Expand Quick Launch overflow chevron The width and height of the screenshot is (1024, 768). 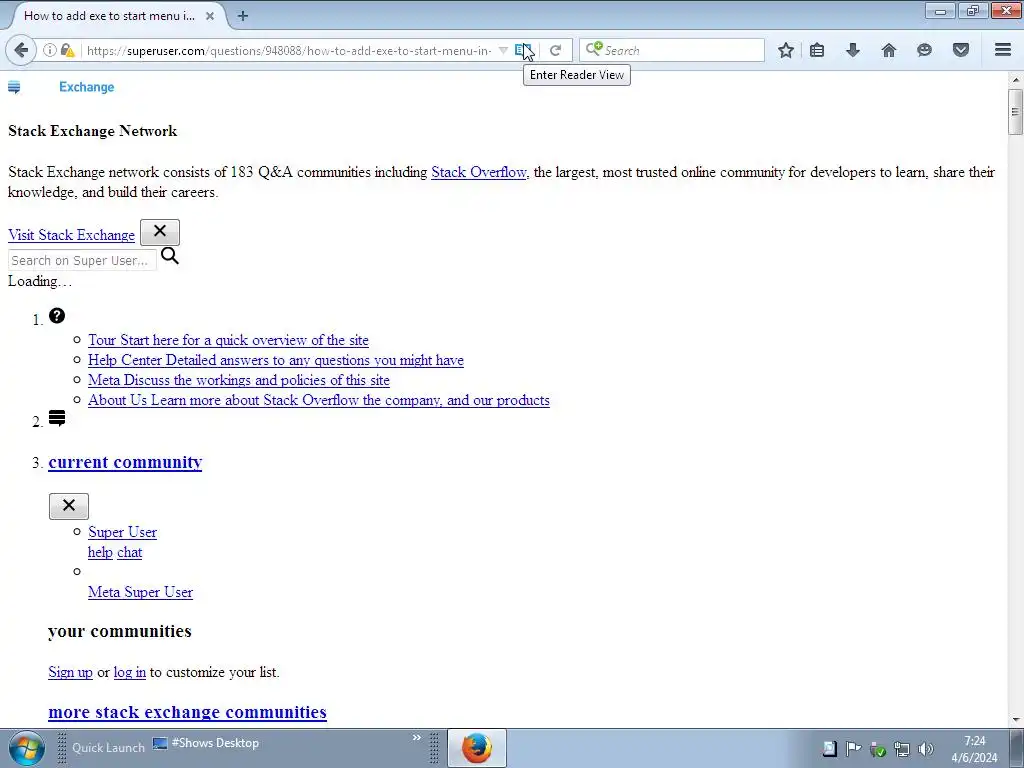(417, 738)
